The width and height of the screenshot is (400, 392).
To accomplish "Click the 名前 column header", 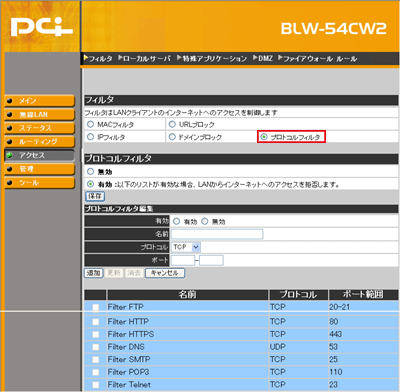I will coord(187,295).
